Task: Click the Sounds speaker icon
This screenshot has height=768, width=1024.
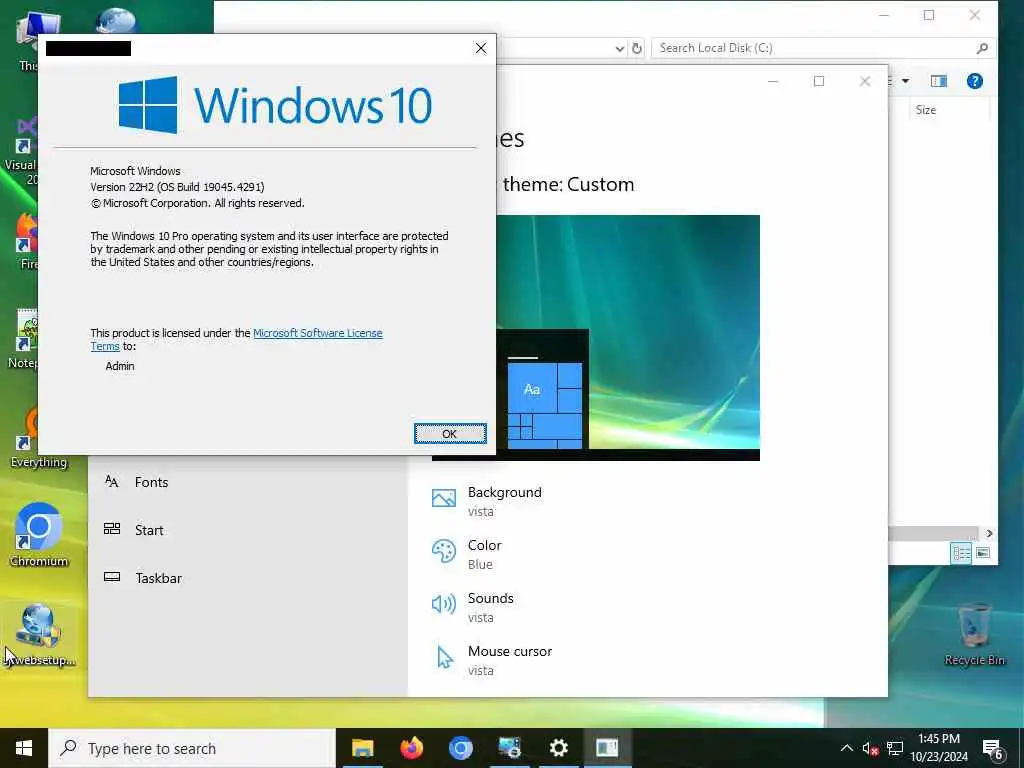Action: click(x=443, y=604)
